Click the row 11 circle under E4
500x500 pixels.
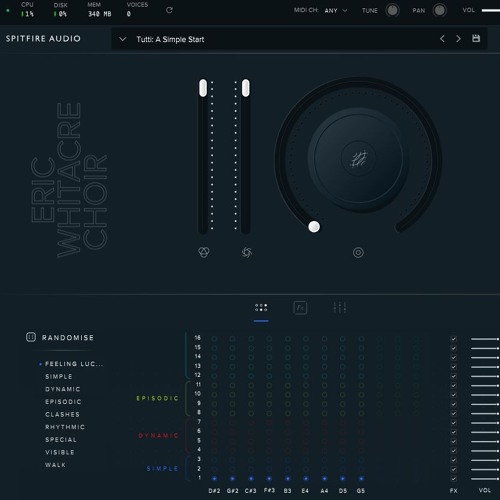(x=306, y=385)
